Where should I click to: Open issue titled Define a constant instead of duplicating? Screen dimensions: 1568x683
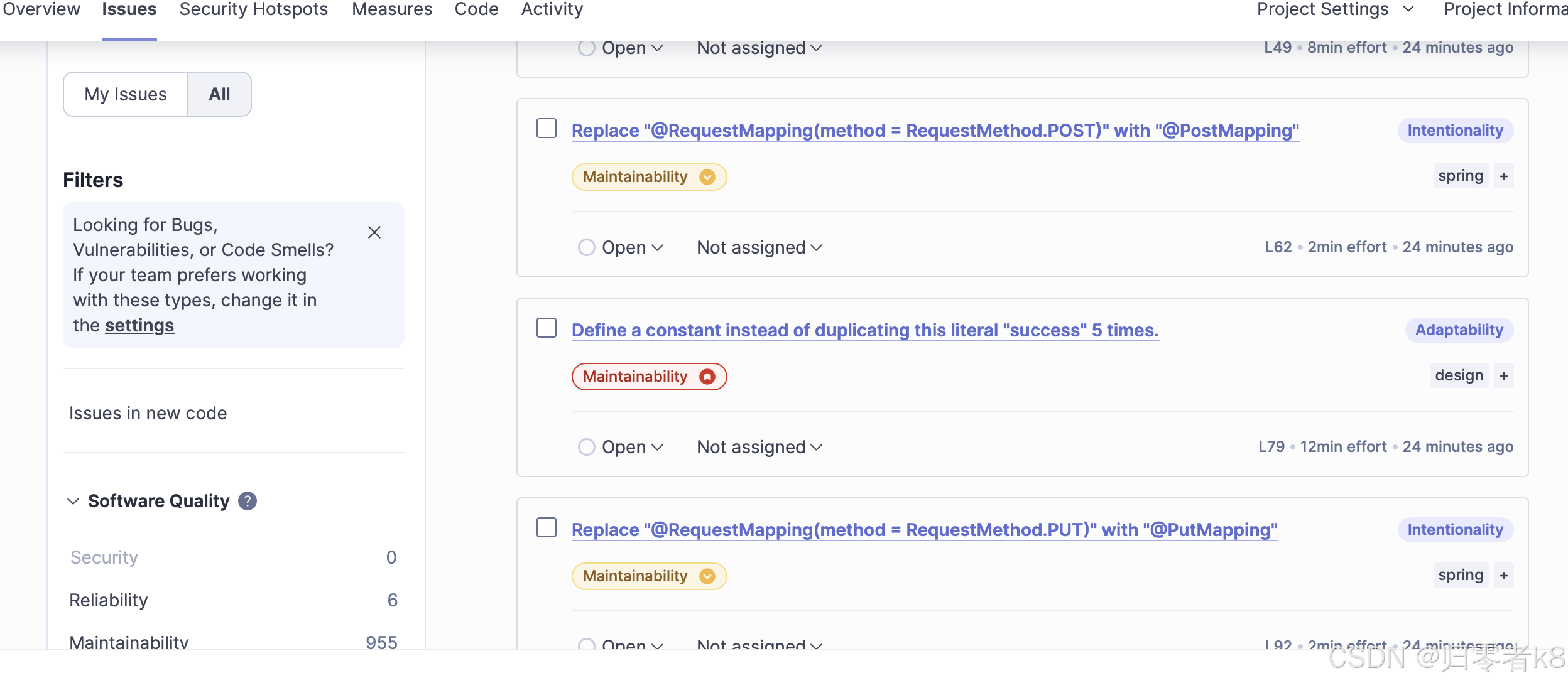(x=864, y=330)
